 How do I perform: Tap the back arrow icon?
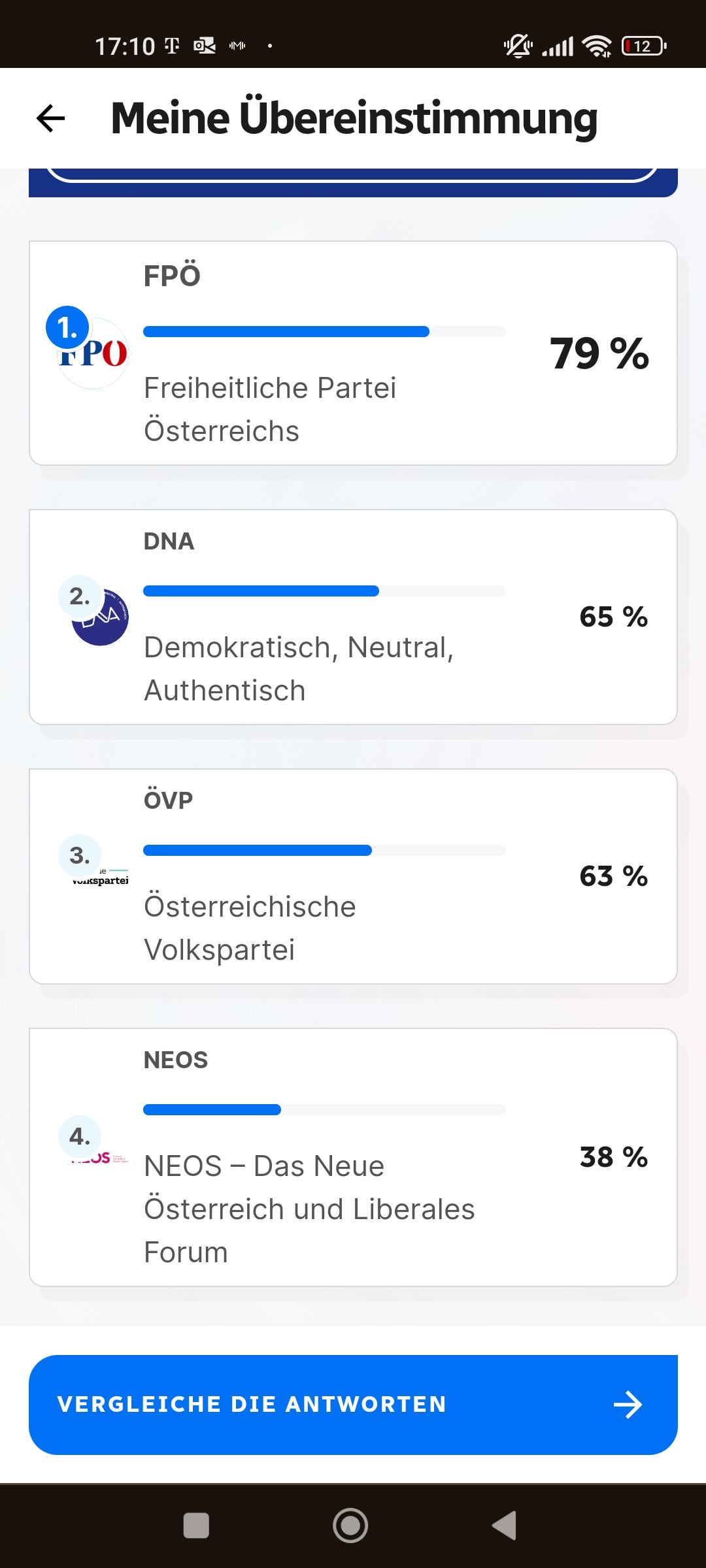(x=50, y=118)
